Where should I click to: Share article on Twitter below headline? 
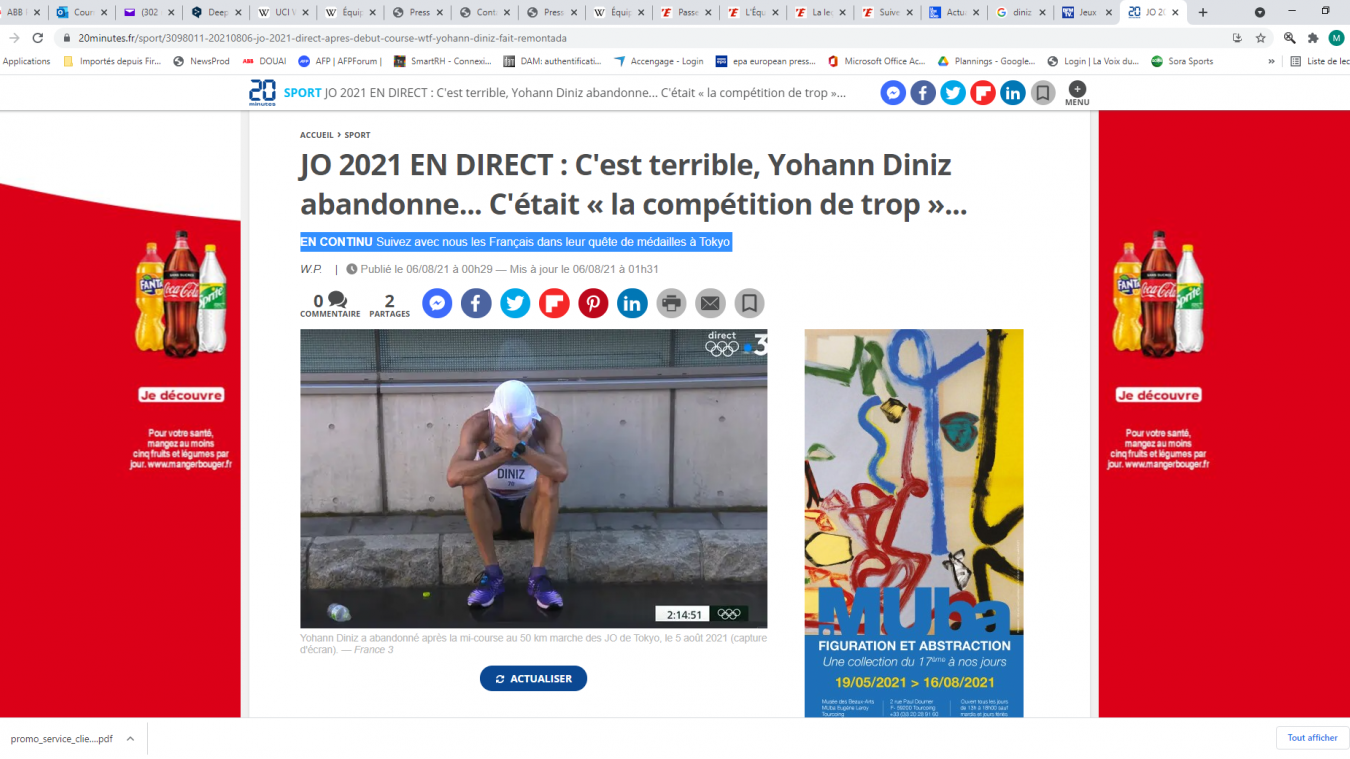click(515, 303)
